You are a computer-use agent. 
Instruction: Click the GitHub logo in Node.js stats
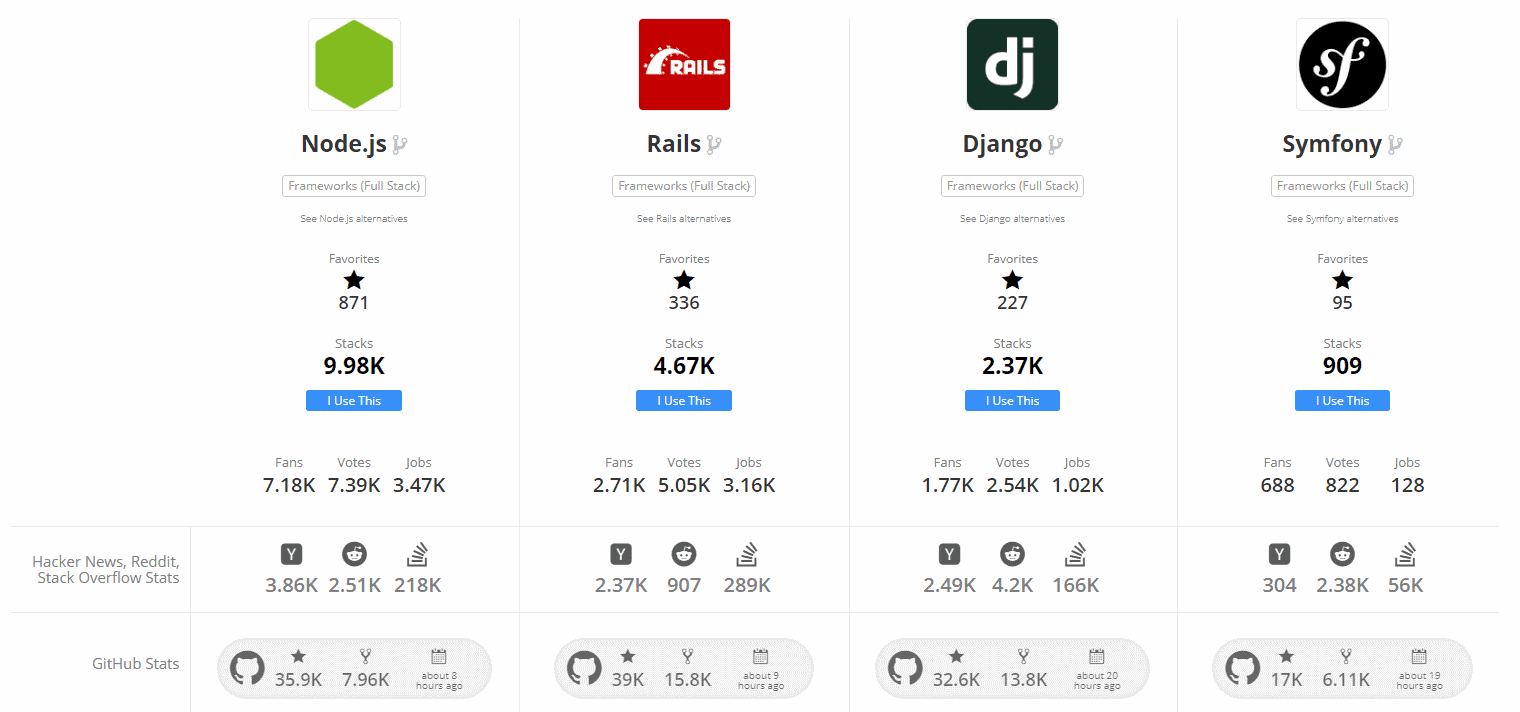247,668
